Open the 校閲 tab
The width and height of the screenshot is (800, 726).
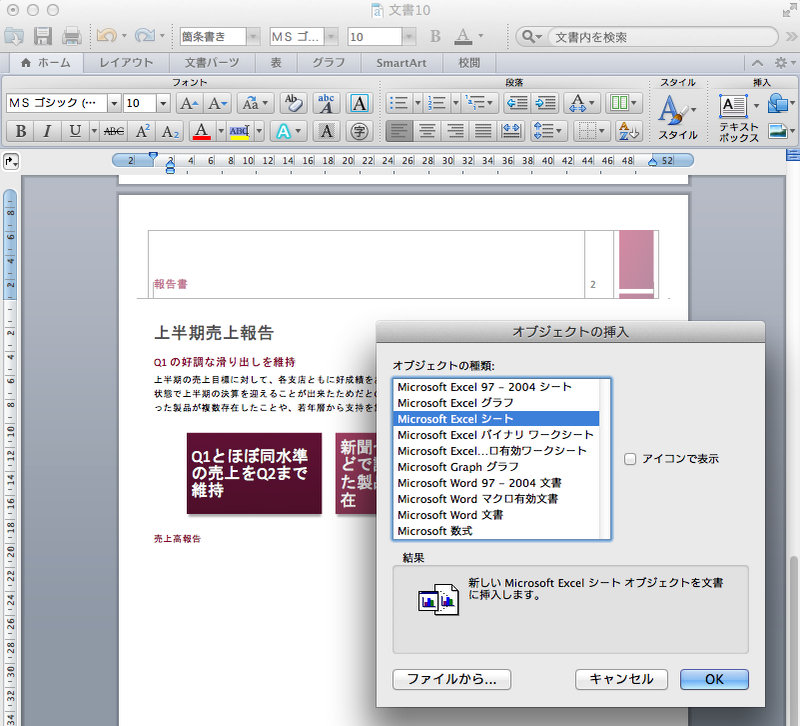click(x=469, y=63)
